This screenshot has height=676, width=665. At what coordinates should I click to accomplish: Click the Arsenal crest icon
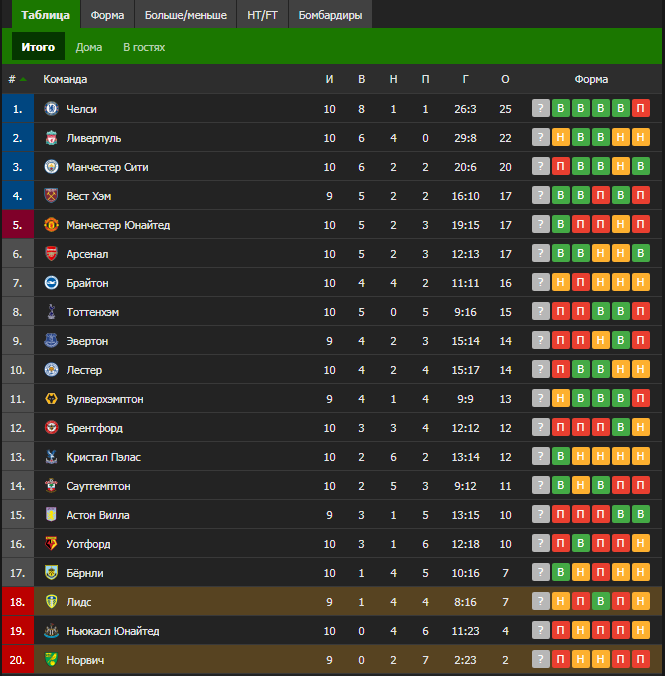point(51,254)
